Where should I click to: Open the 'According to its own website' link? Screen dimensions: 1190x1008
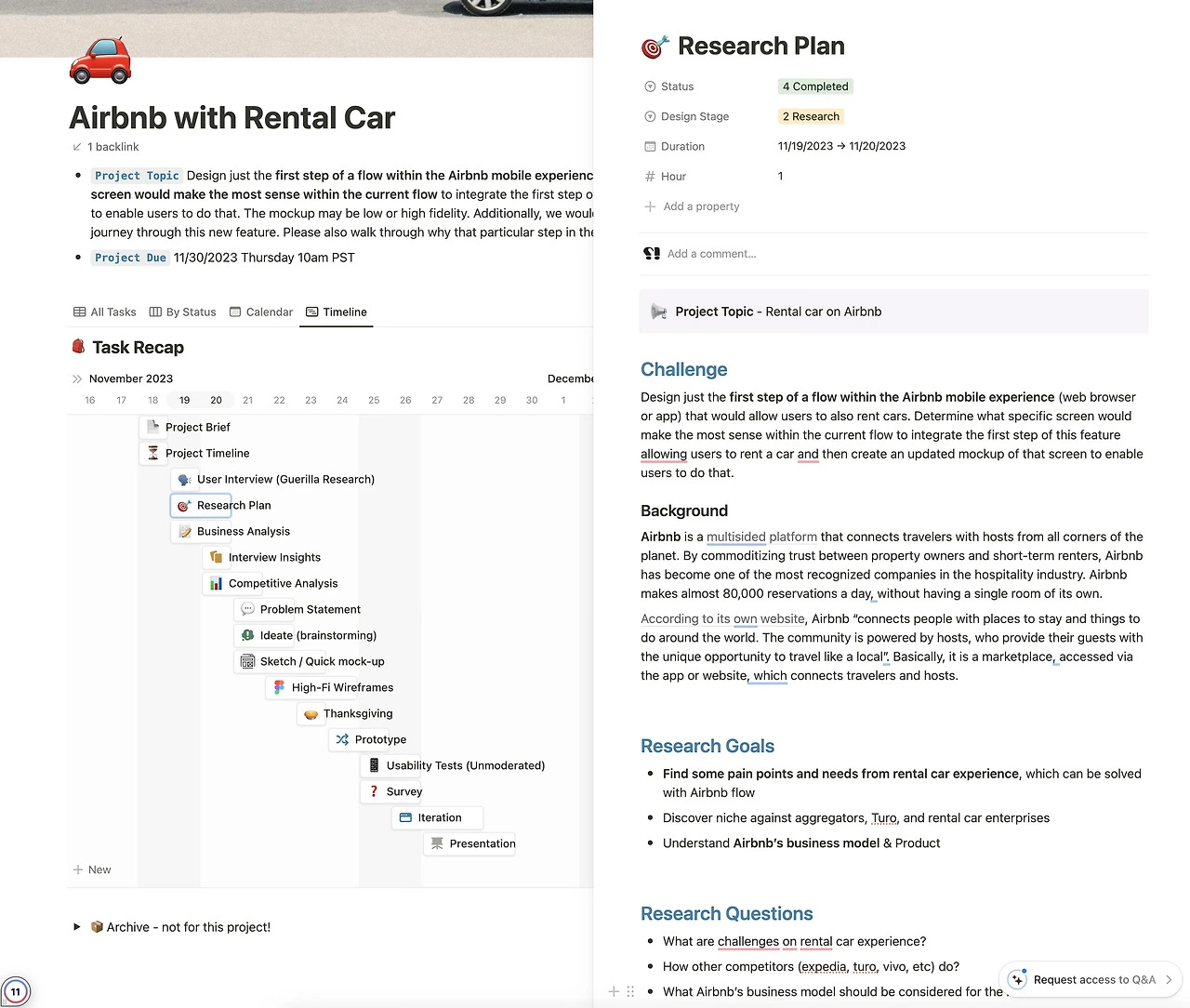coord(722,618)
